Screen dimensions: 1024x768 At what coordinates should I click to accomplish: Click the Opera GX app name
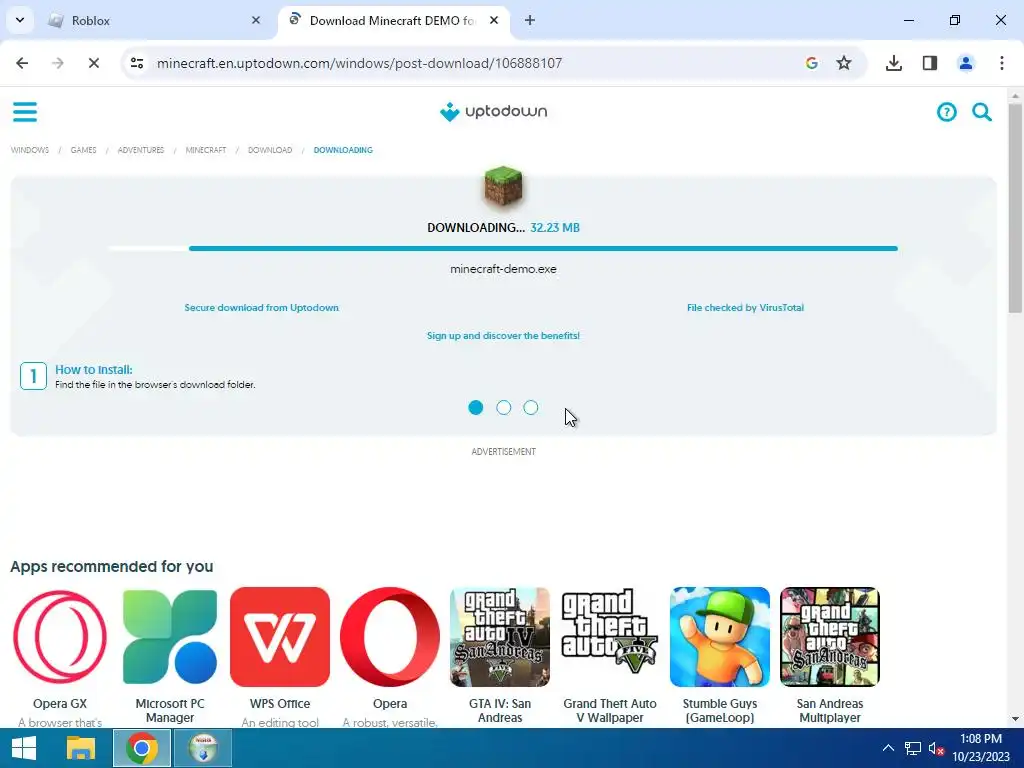(60, 704)
